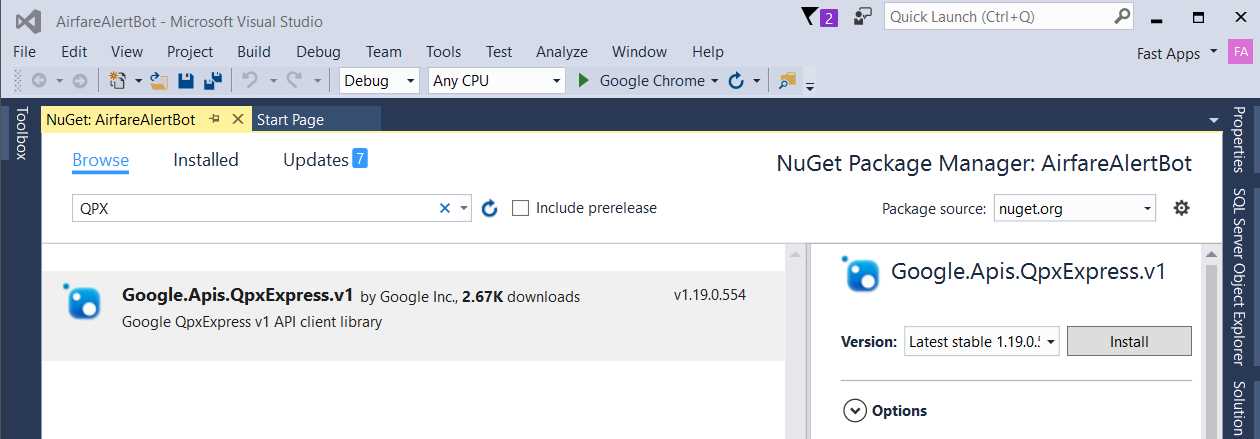Open the Debug menu
The image size is (1260, 439).
coord(318,51)
